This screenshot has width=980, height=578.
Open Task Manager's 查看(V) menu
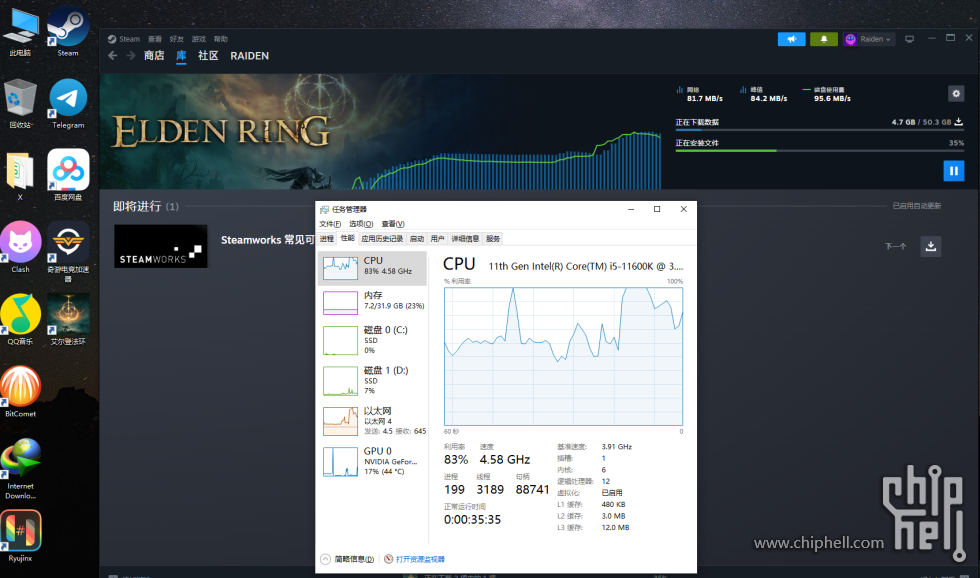tap(392, 224)
